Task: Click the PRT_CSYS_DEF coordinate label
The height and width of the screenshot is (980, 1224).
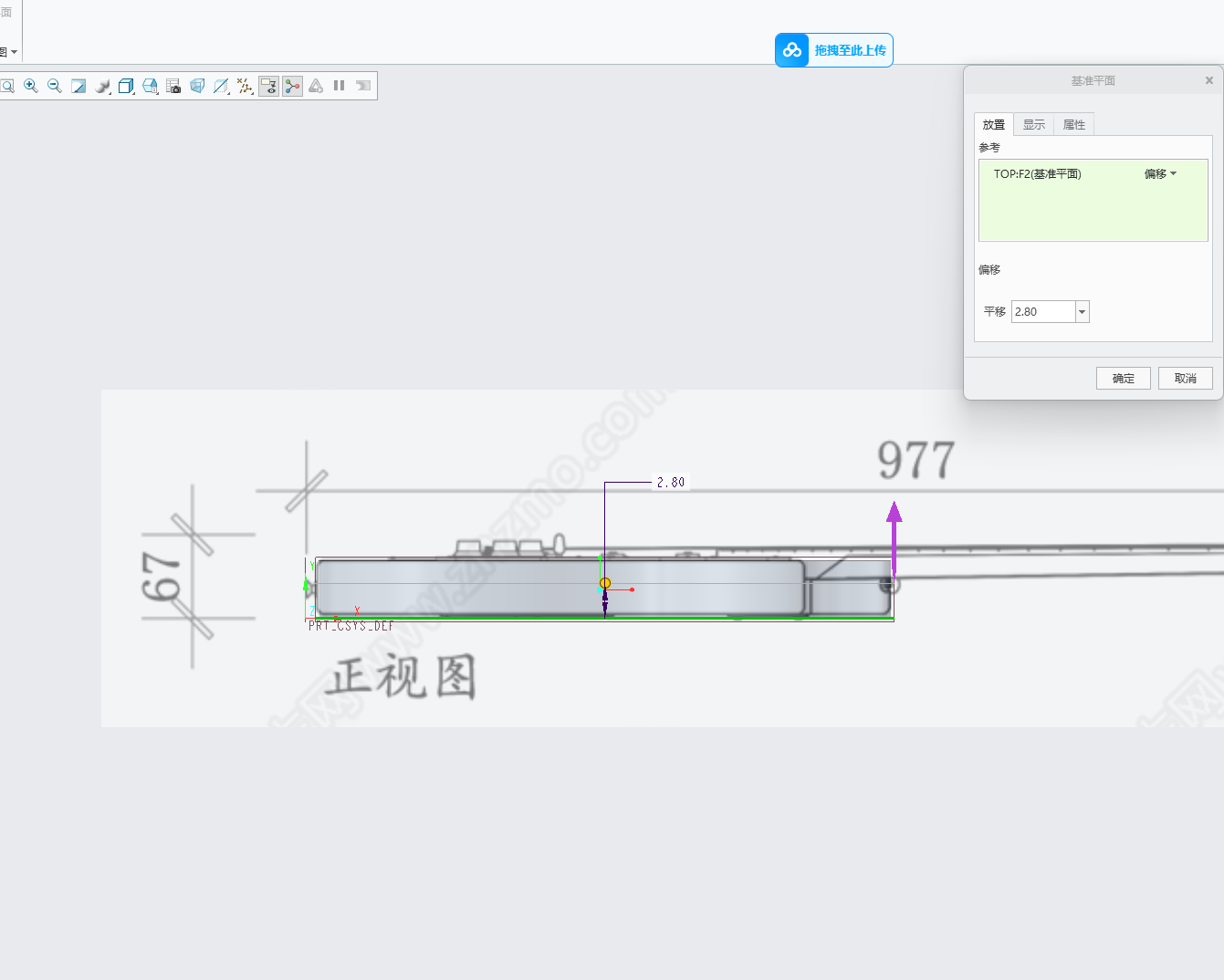Action: tap(351, 626)
